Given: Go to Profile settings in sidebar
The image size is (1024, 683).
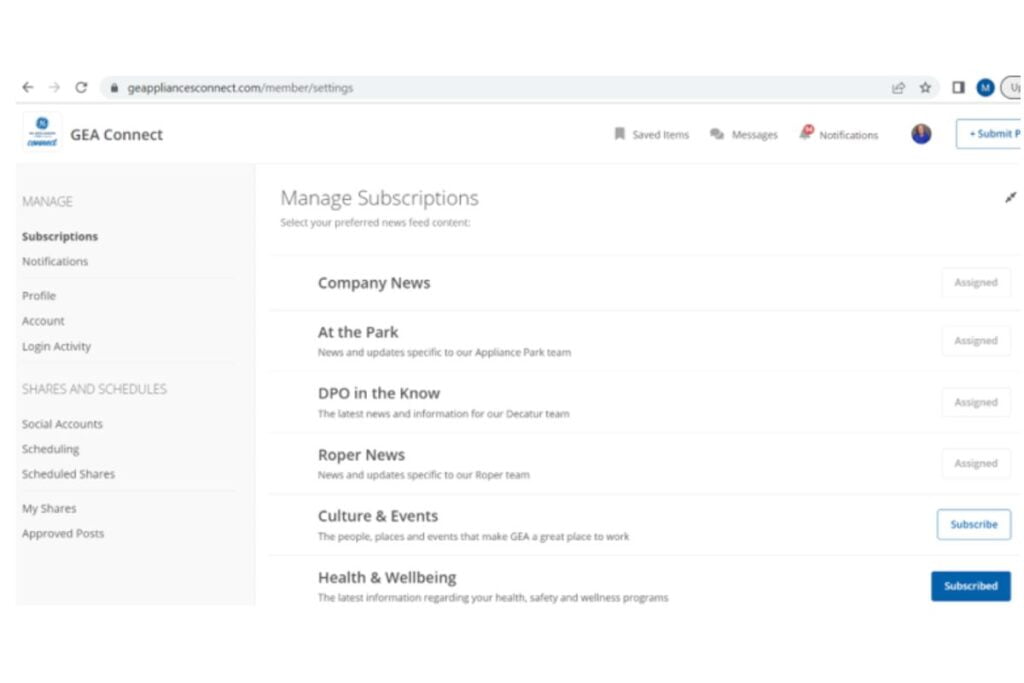Looking at the screenshot, I should coord(39,296).
